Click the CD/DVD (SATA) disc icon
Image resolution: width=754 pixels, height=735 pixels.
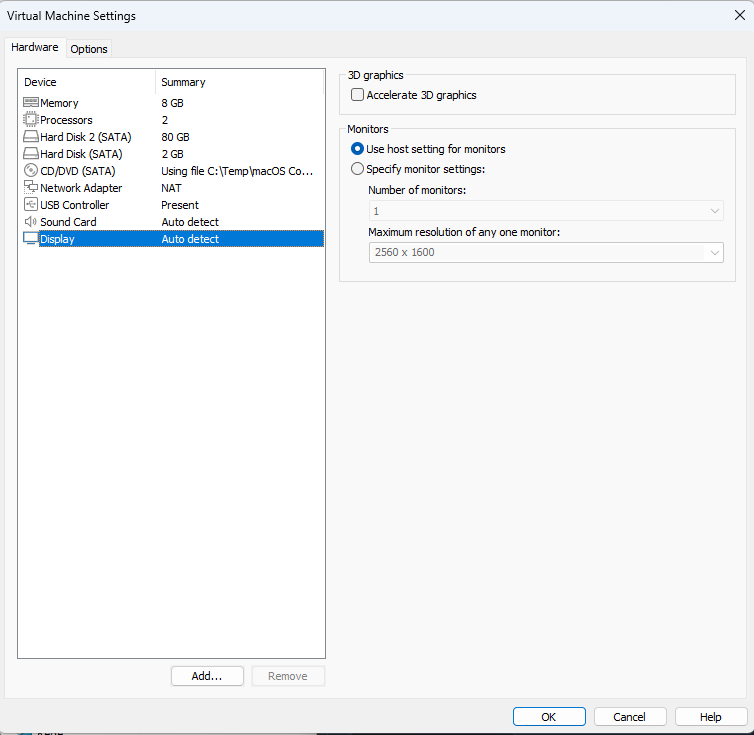pos(30,171)
